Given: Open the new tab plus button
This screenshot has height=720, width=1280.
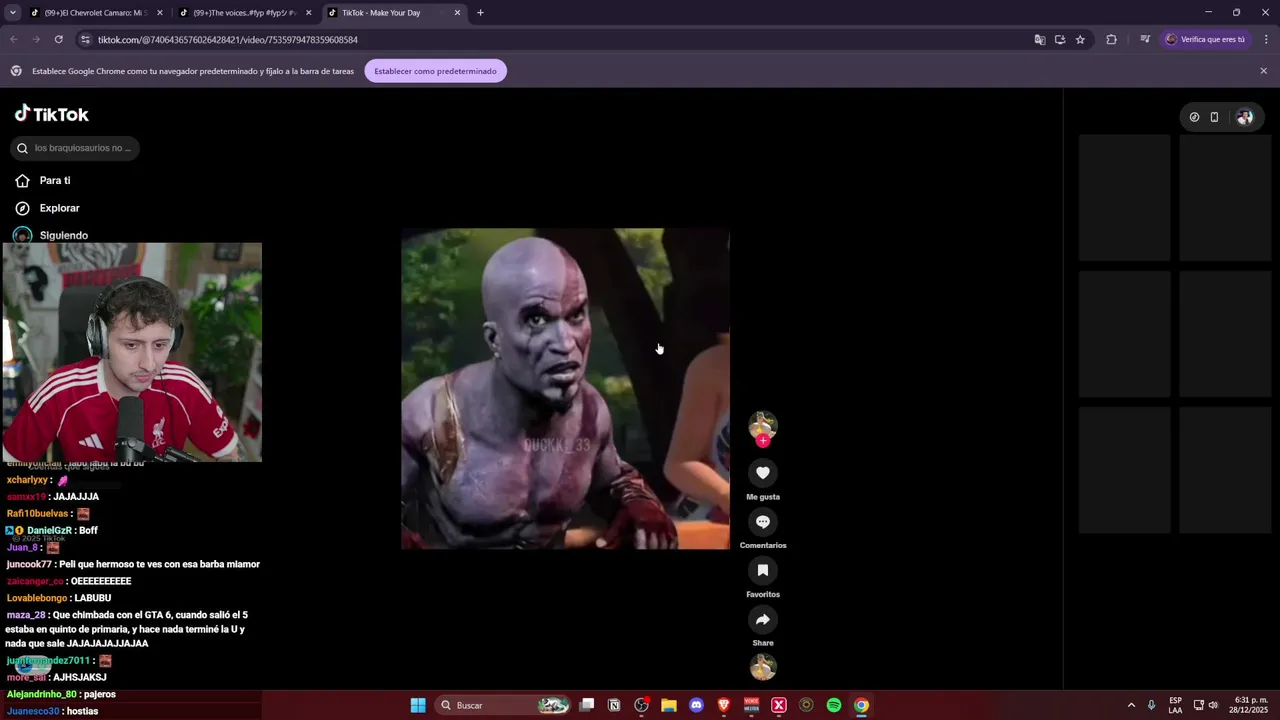Looking at the screenshot, I should pyautogui.click(x=480, y=13).
